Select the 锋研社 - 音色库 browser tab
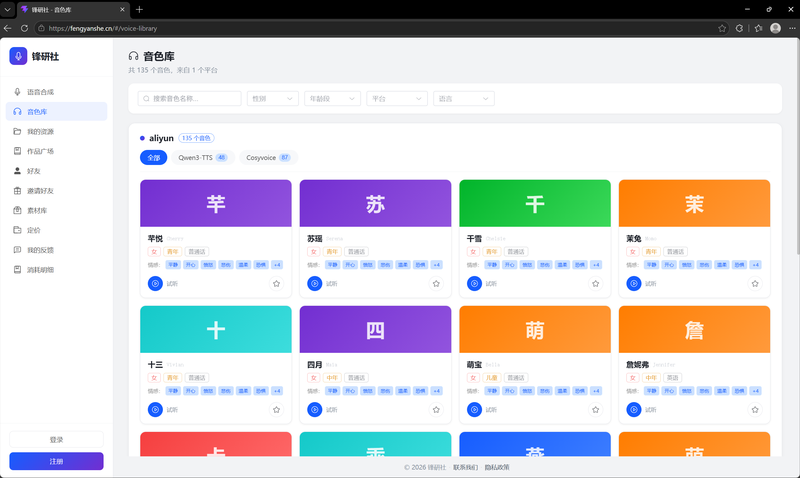This screenshot has height=478, width=800. (x=71, y=10)
